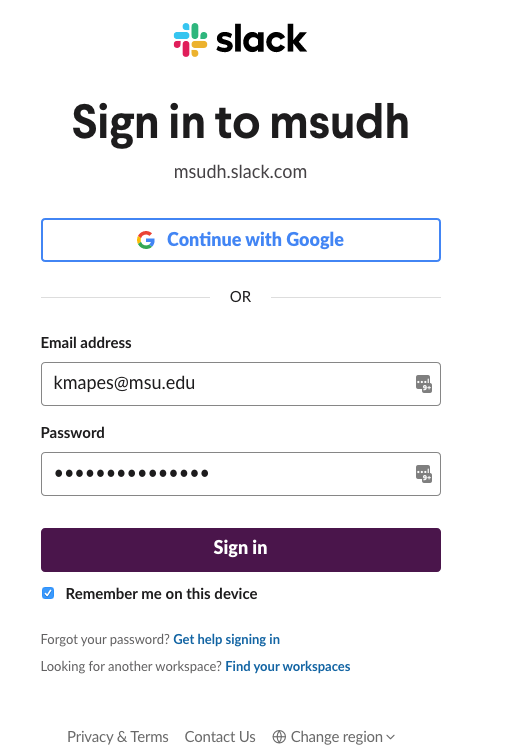Click the Google G logo icon
Viewport: 523px width, 754px height.
pyautogui.click(x=146, y=239)
